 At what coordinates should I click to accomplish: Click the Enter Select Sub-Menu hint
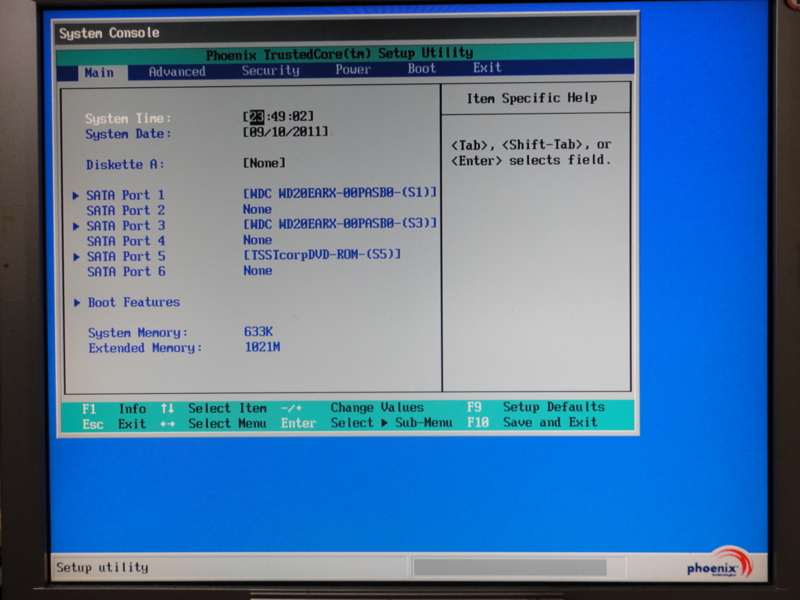[x=366, y=423]
